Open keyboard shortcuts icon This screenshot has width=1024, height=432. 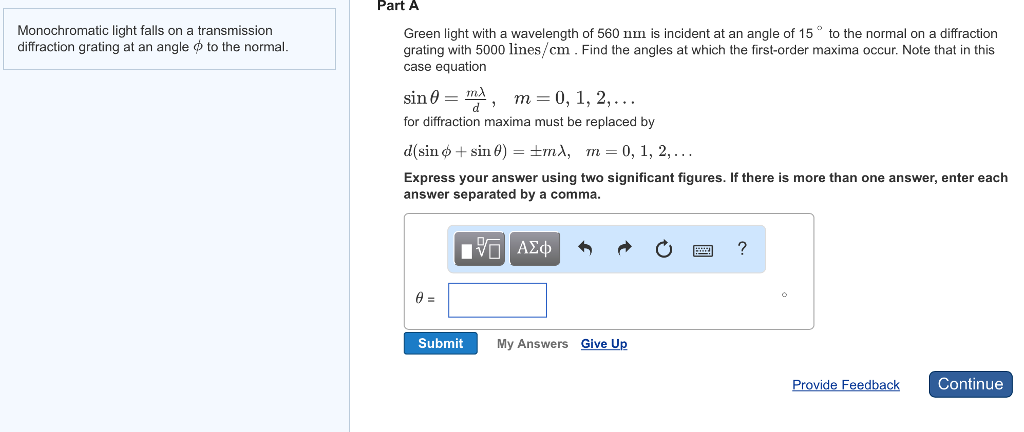[703, 250]
